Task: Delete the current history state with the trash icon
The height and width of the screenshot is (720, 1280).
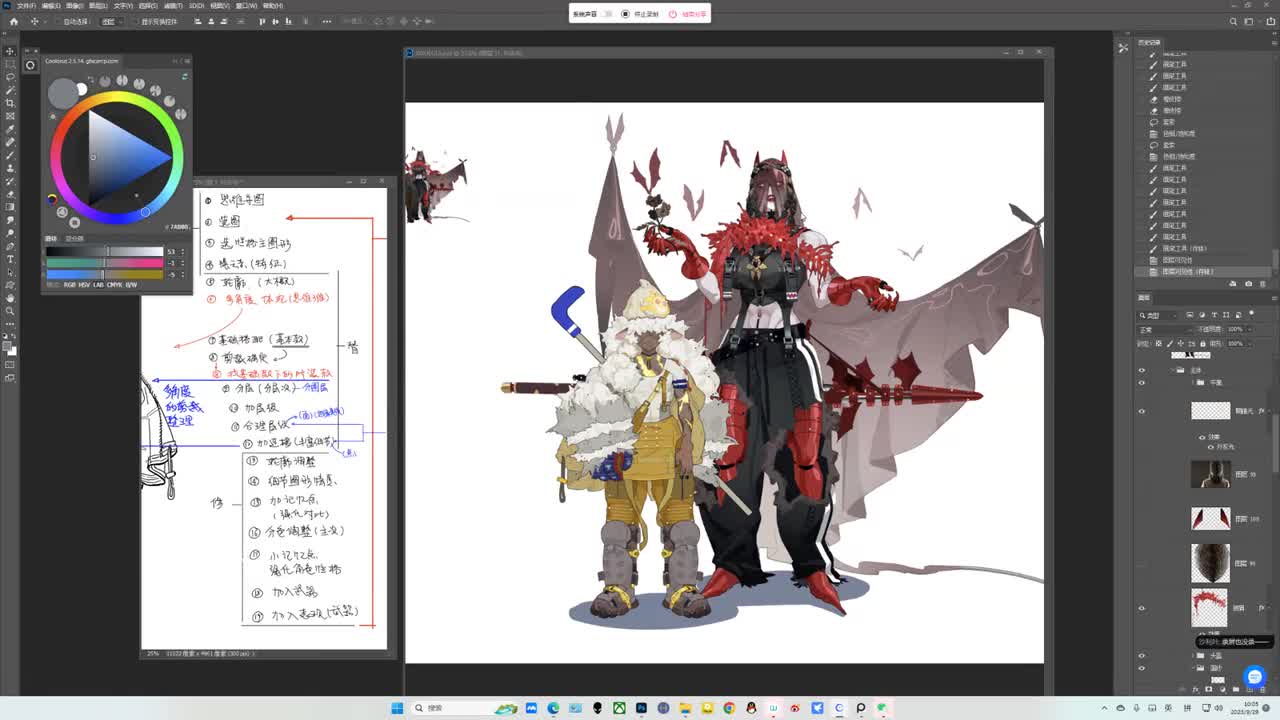Action: (1261, 283)
